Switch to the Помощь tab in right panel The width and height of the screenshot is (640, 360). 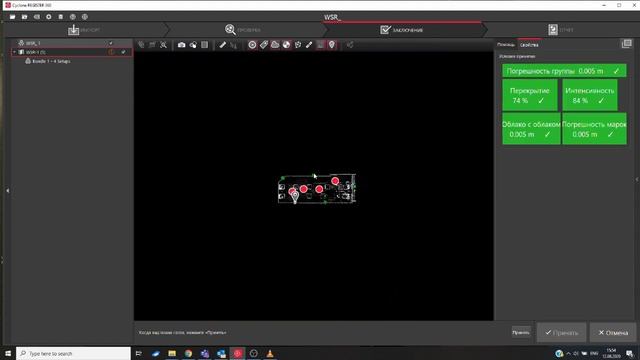[506, 45]
